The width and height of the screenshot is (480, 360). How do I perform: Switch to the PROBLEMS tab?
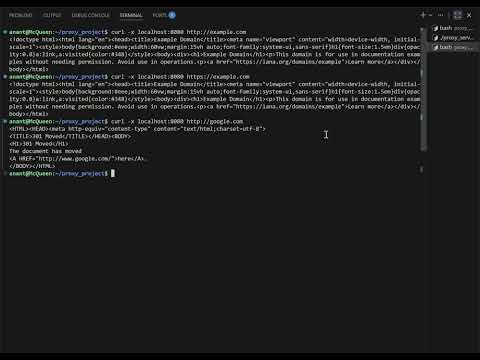click(x=20, y=15)
